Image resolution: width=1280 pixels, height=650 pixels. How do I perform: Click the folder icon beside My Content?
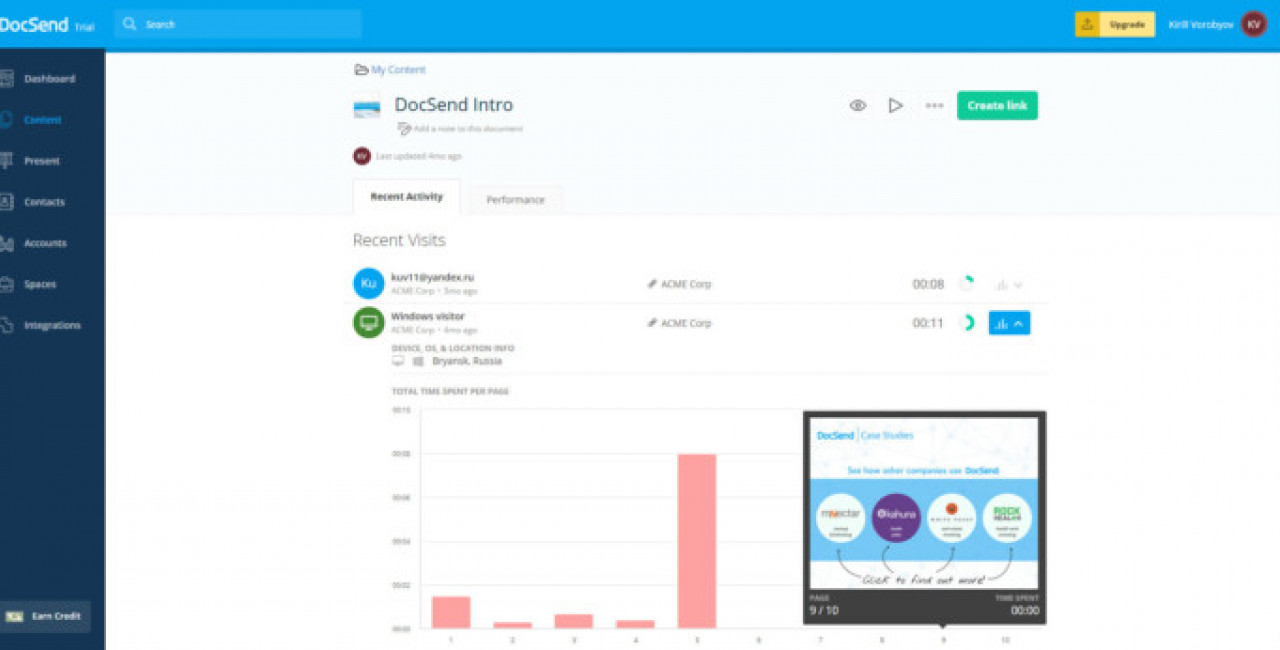[361, 70]
